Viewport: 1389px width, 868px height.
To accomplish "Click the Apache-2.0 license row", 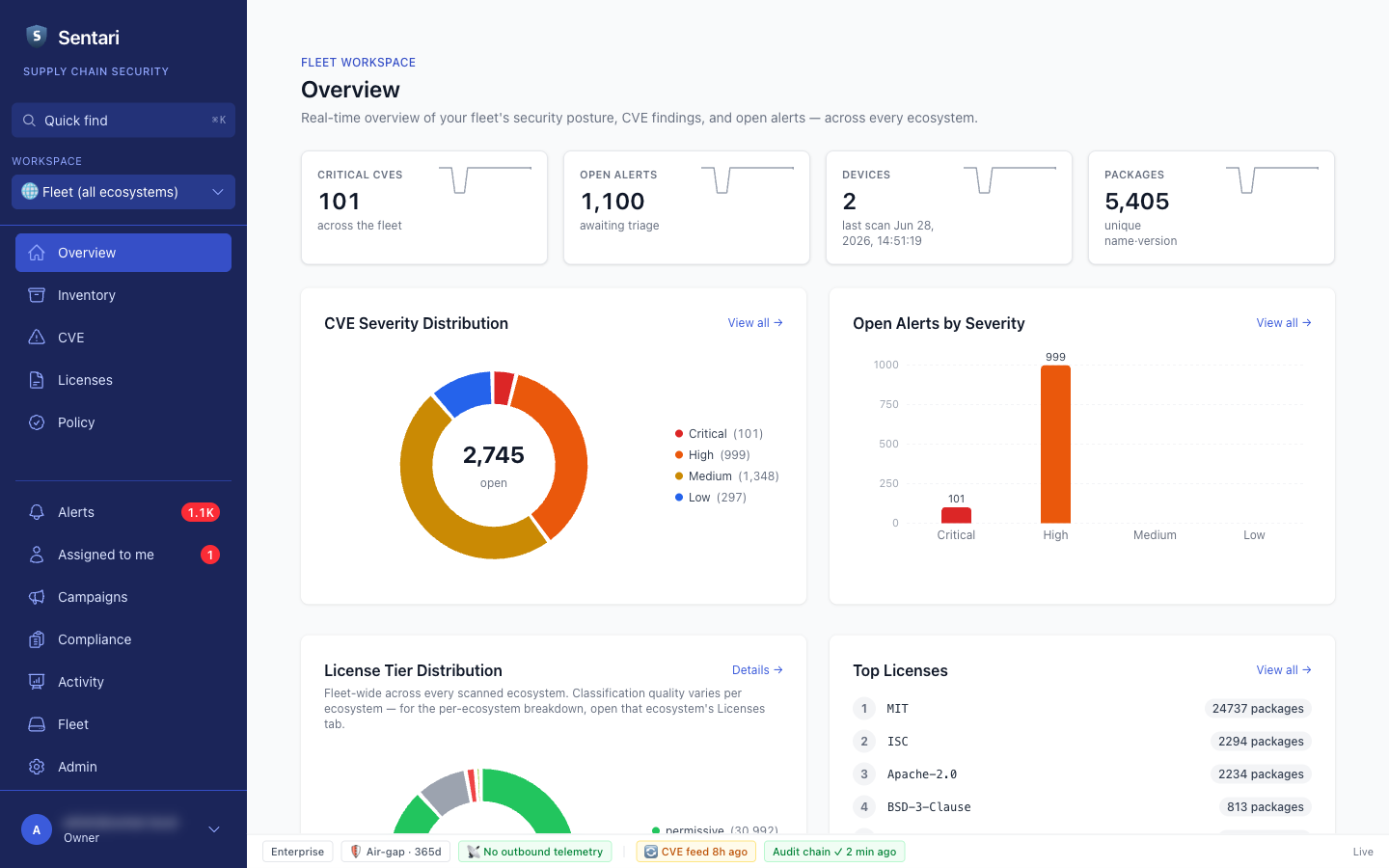I will coord(1082,774).
